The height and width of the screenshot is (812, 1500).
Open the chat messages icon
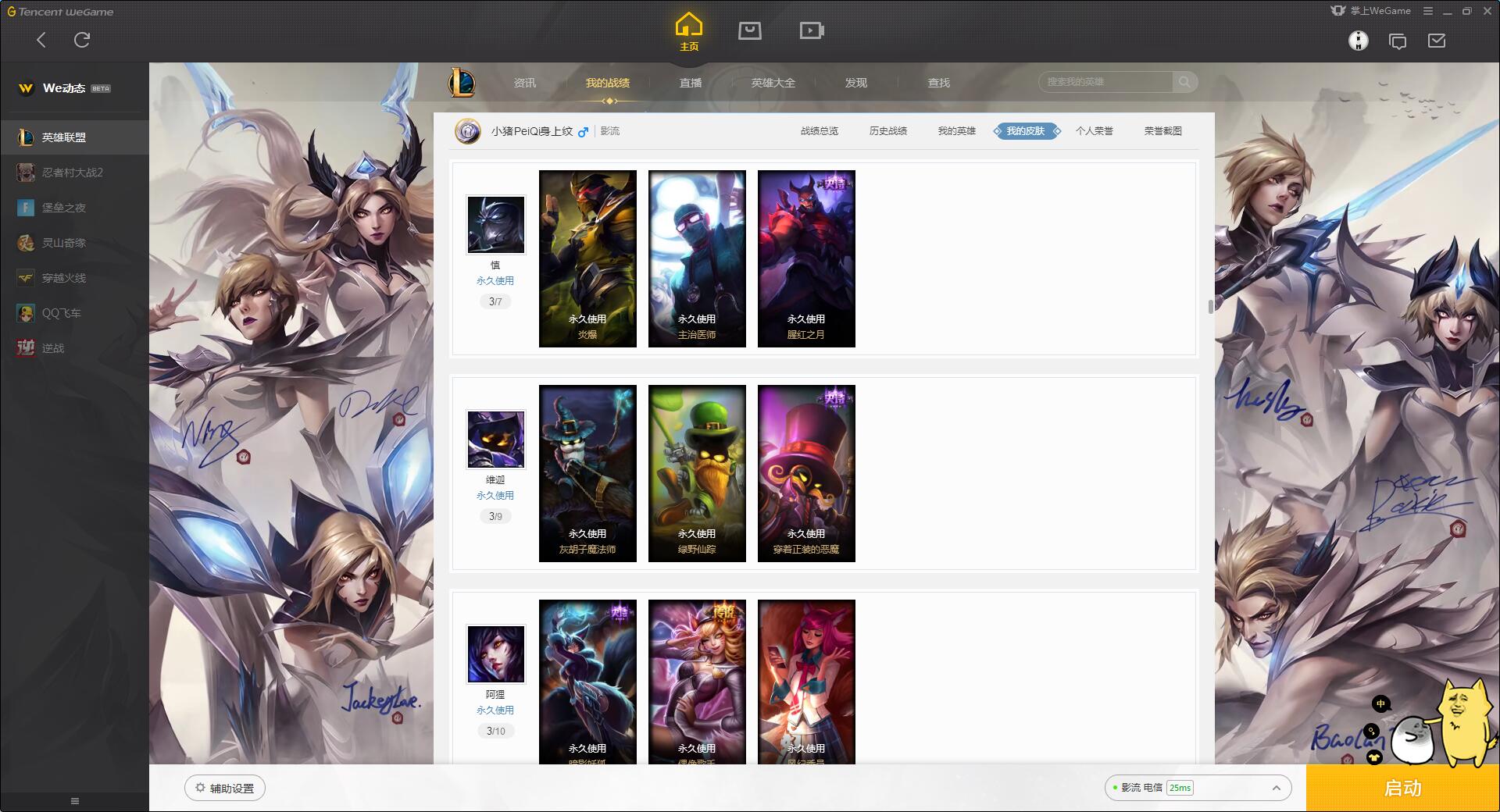coord(1398,41)
